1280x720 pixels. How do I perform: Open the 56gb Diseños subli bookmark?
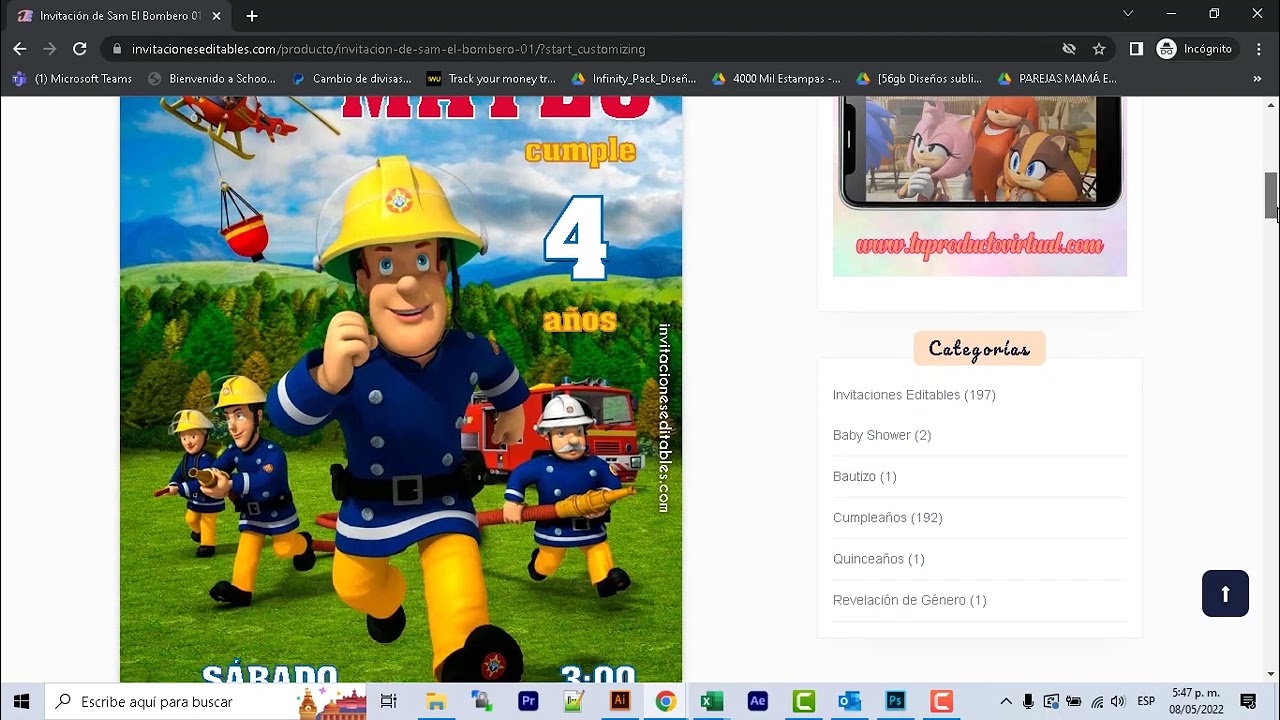[x=920, y=78]
